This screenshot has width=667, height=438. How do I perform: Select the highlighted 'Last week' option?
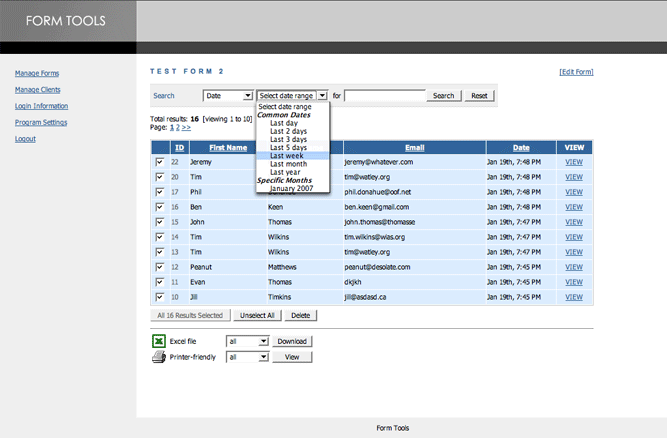tap(293, 156)
